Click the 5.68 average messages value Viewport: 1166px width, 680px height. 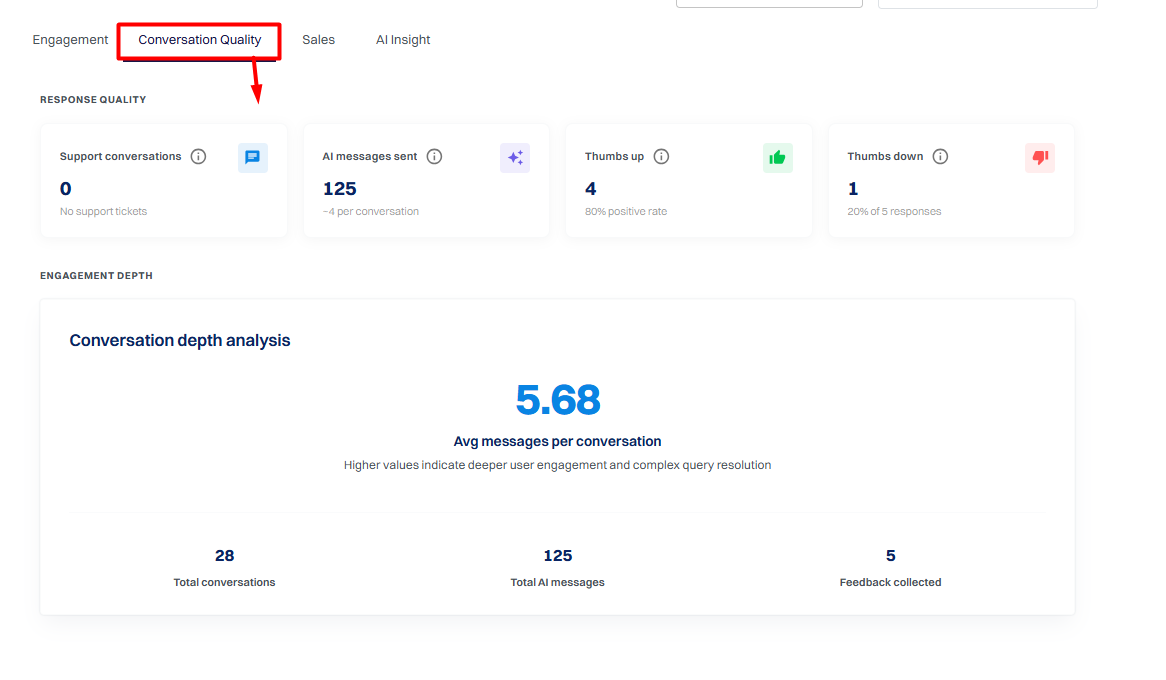[558, 400]
